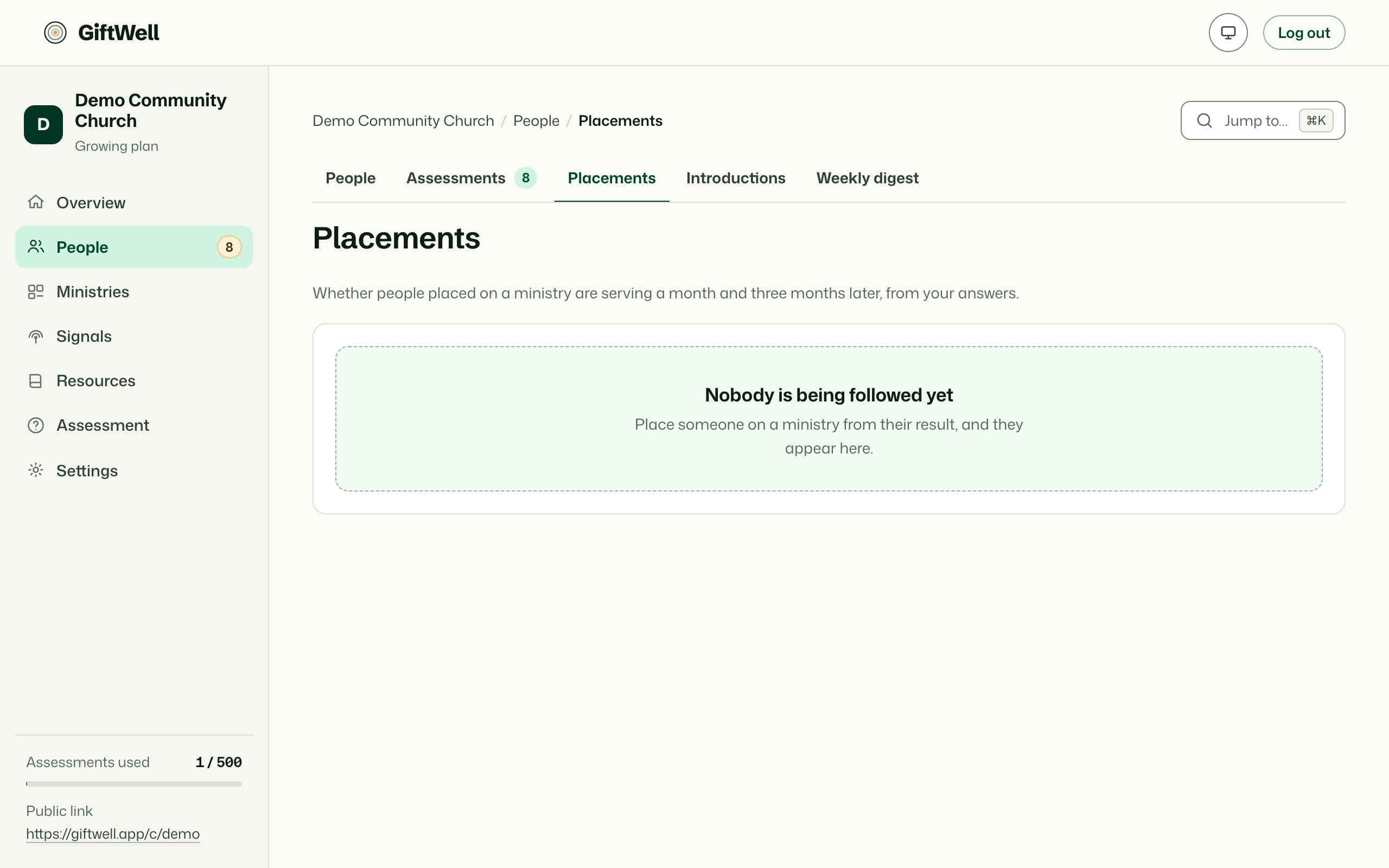Click the Assessments used progress bar

pyautogui.click(x=133, y=783)
